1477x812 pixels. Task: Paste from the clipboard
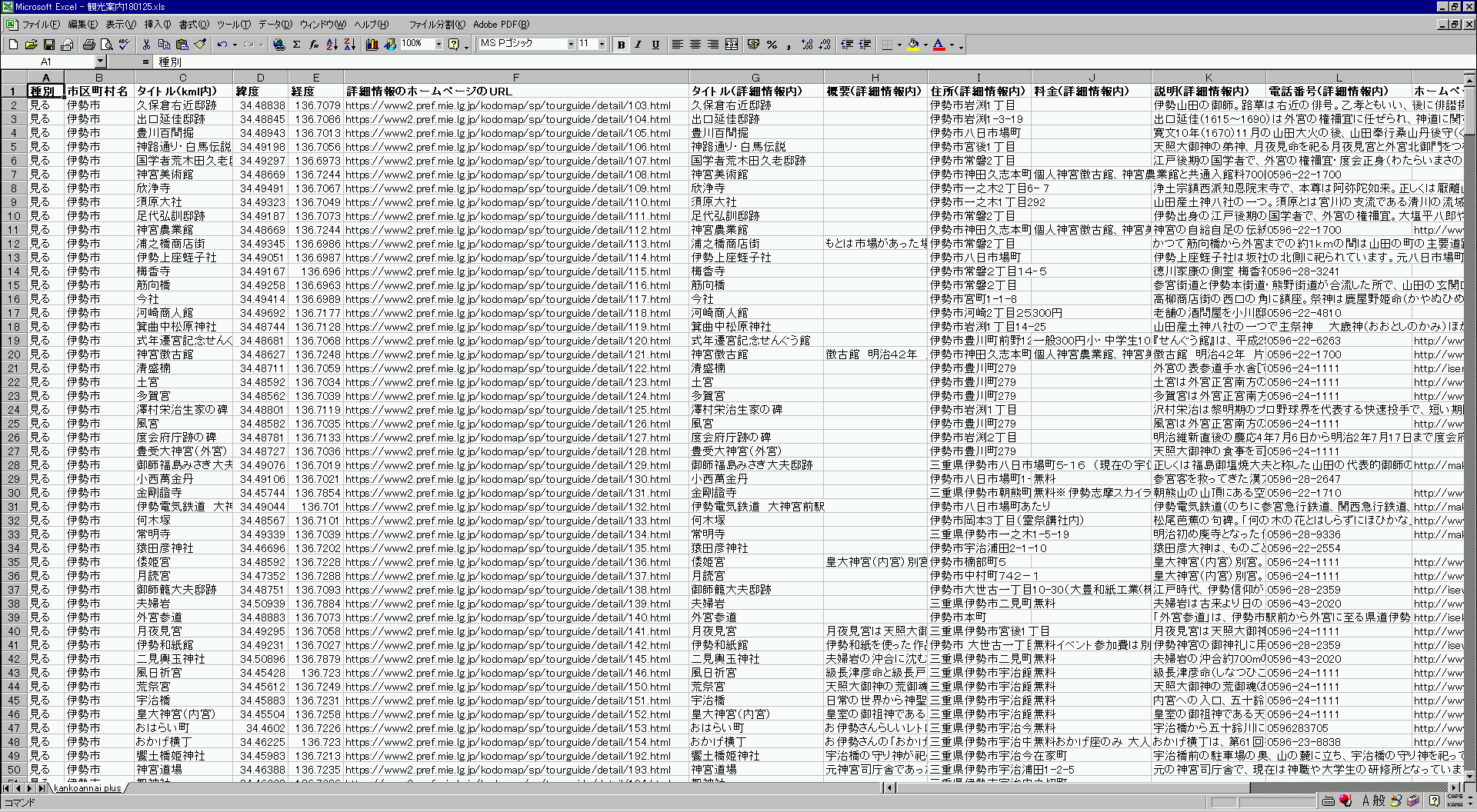[x=182, y=45]
